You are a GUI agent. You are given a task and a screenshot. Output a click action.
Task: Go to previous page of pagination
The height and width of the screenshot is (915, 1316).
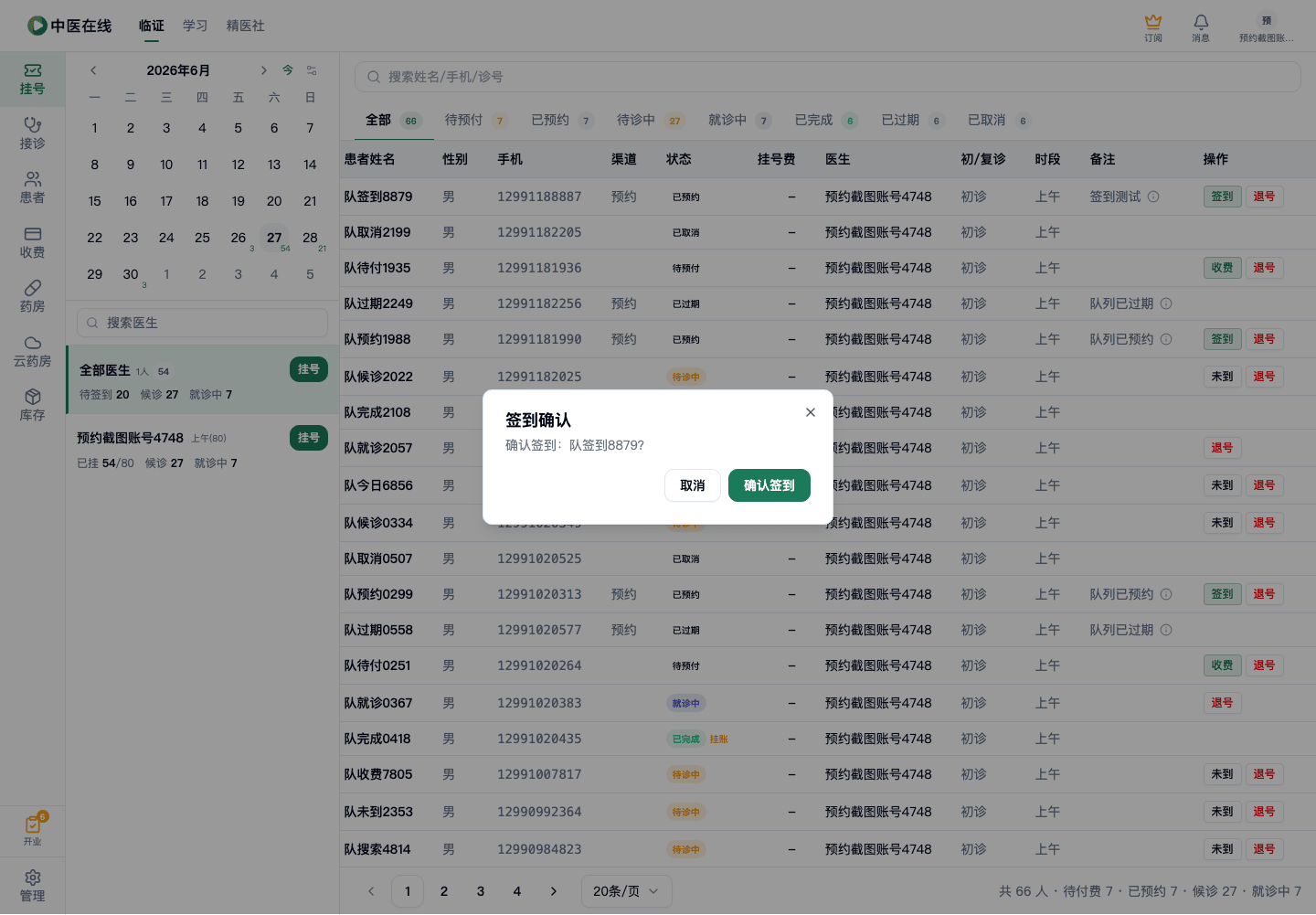[x=371, y=891]
